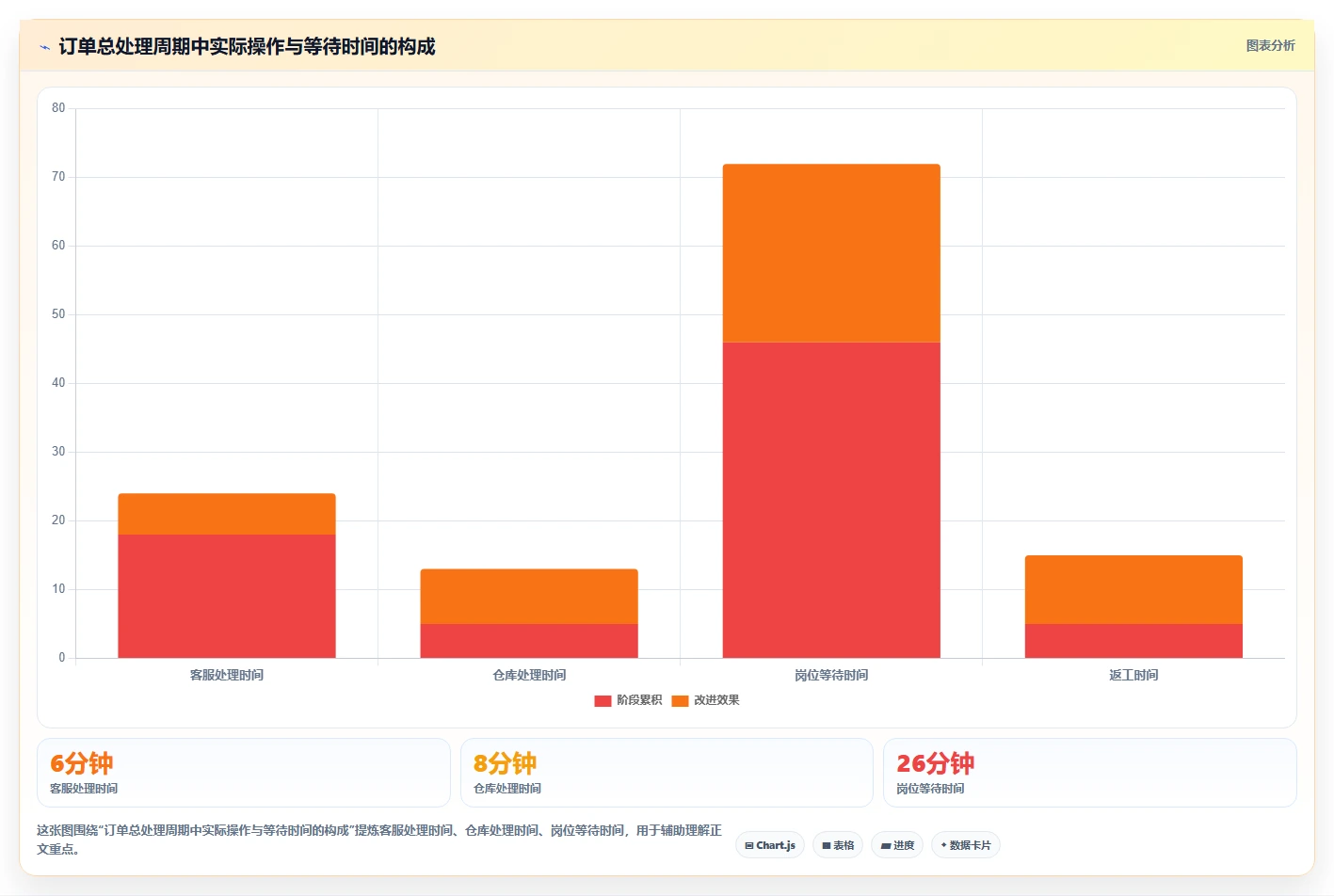Click the 客服处理时间 x-axis label
This screenshot has height=896, width=1334.
(227, 675)
